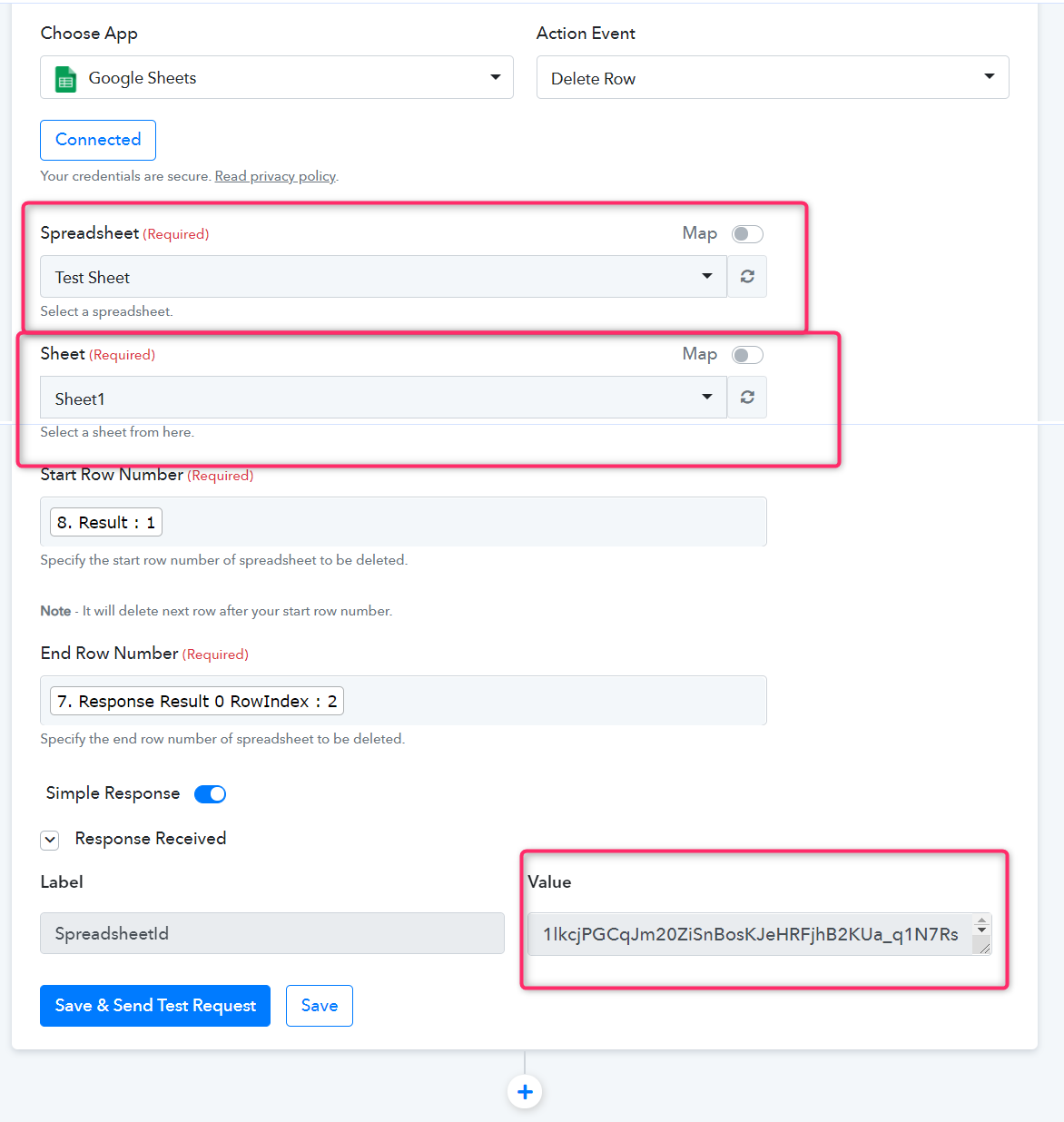Refresh the Sheet list
This screenshot has width=1064, height=1122.
(747, 398)
